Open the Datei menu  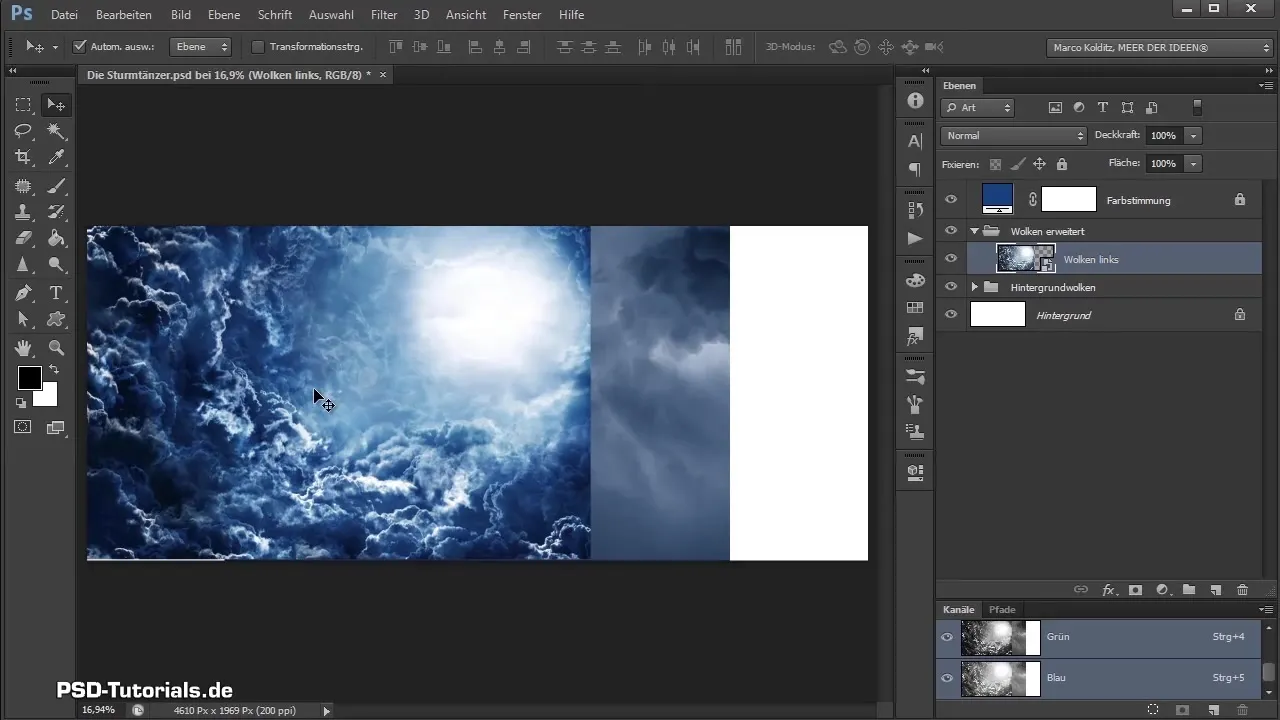pyautogui.click(x=64, y=15)
